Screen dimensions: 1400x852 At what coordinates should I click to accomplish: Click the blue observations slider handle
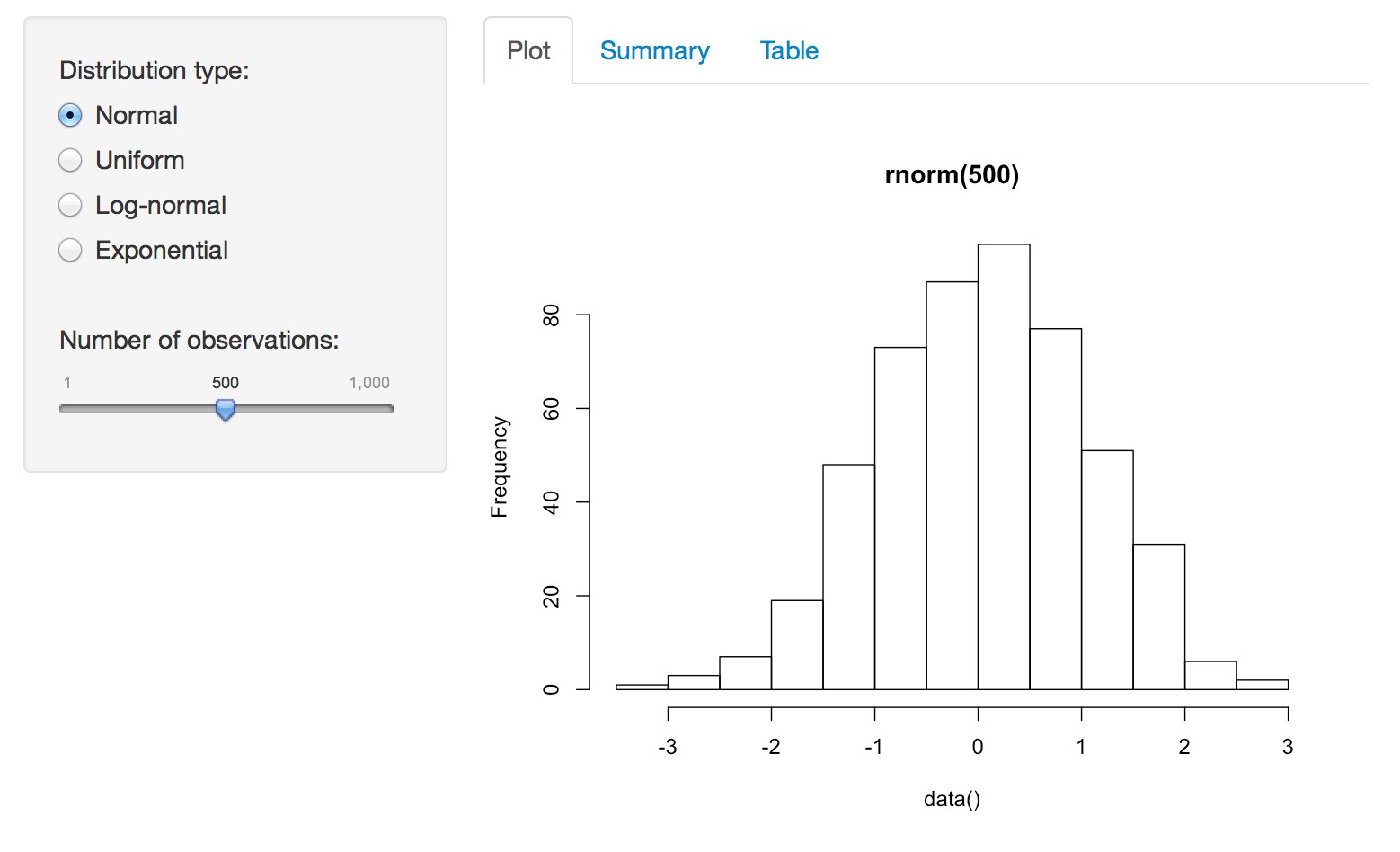pos(226,410)
